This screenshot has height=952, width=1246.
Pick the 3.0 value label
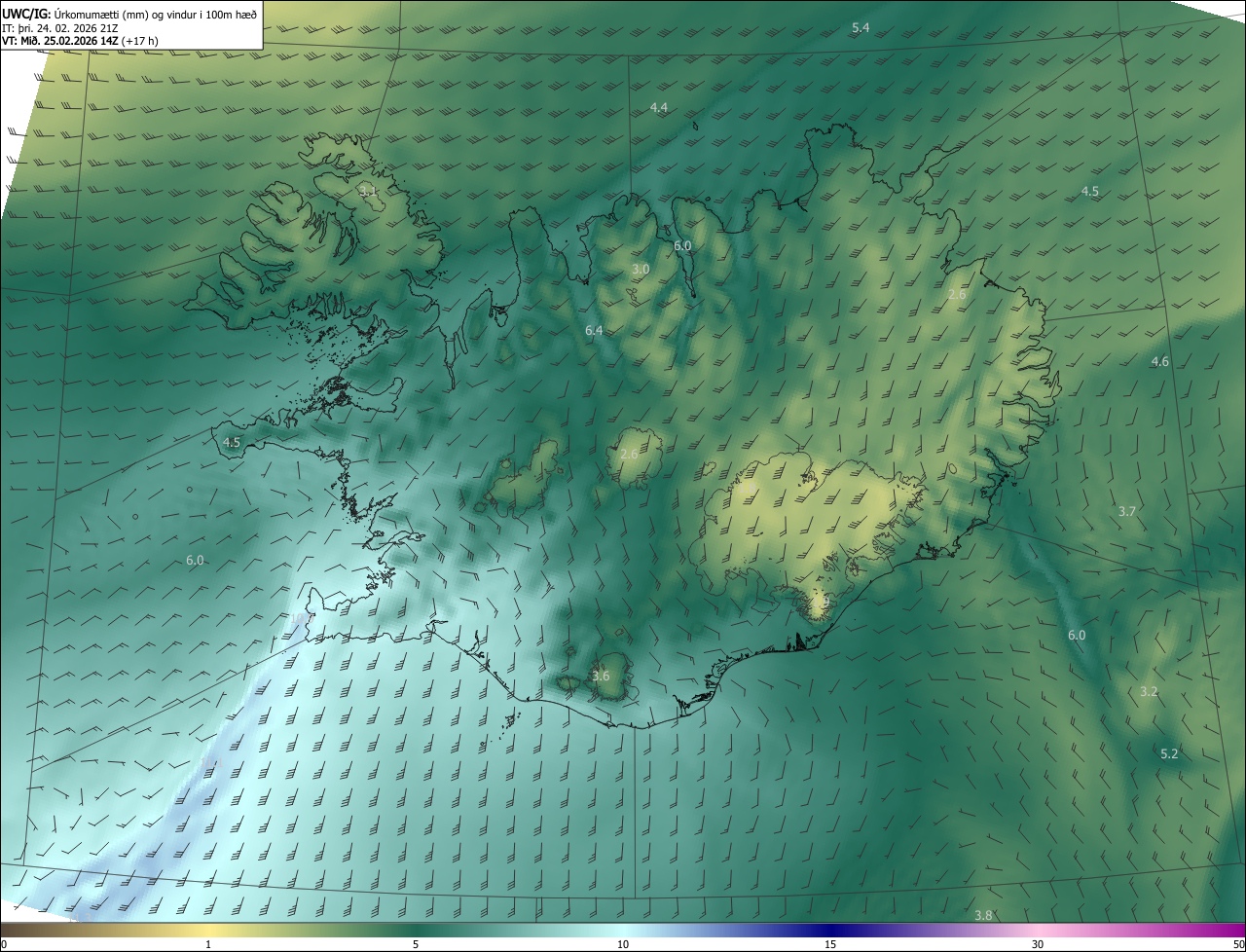click(641, 269)
